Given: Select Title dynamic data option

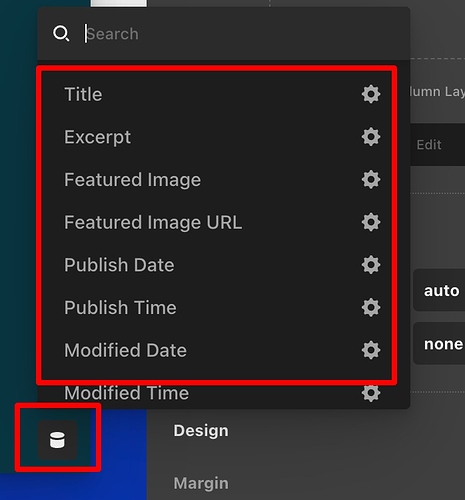Looking at the screenshot, I should click(x=83, y=94).
